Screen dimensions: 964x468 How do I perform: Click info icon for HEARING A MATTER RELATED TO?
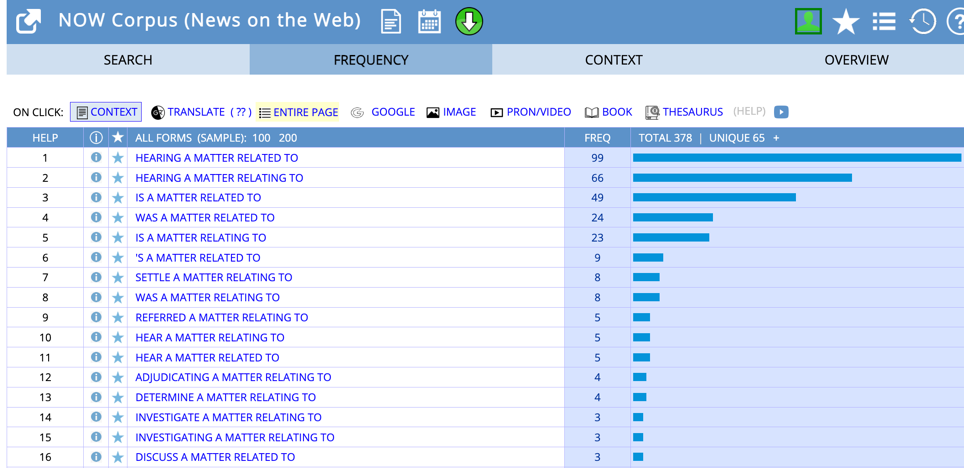(96, 157)
